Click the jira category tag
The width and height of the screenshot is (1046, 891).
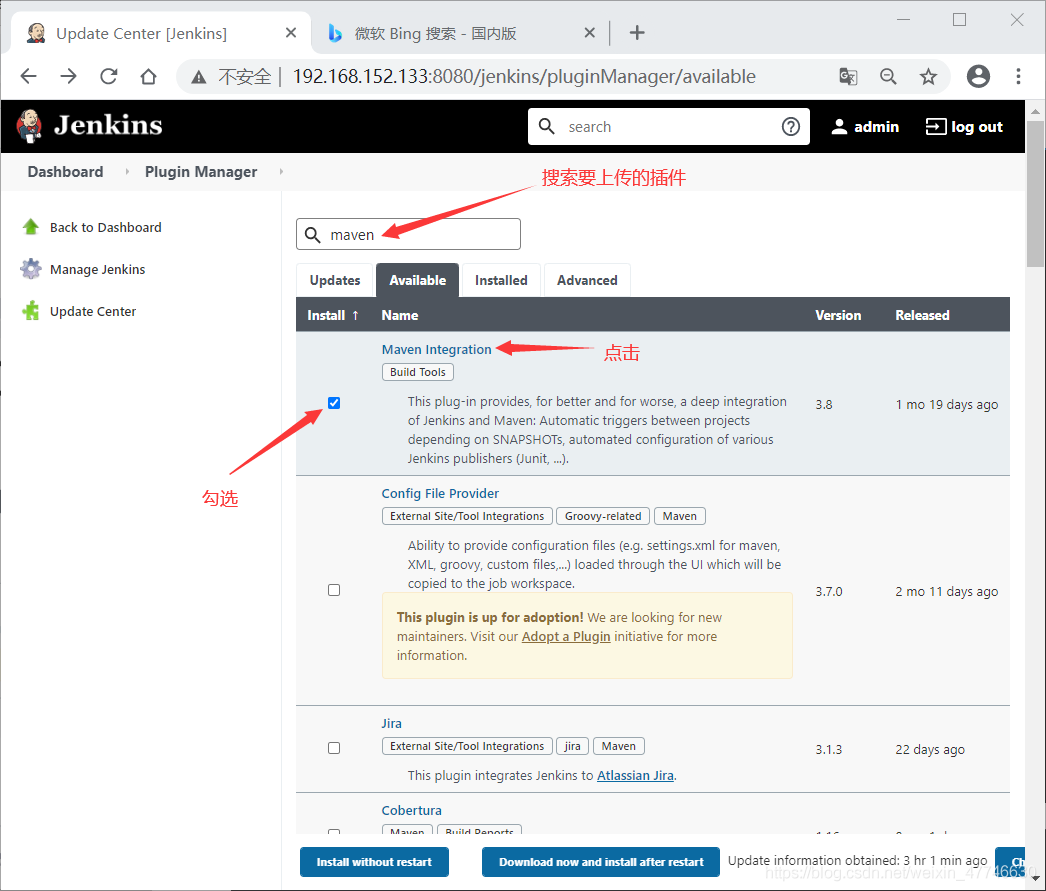pos(572,746)
